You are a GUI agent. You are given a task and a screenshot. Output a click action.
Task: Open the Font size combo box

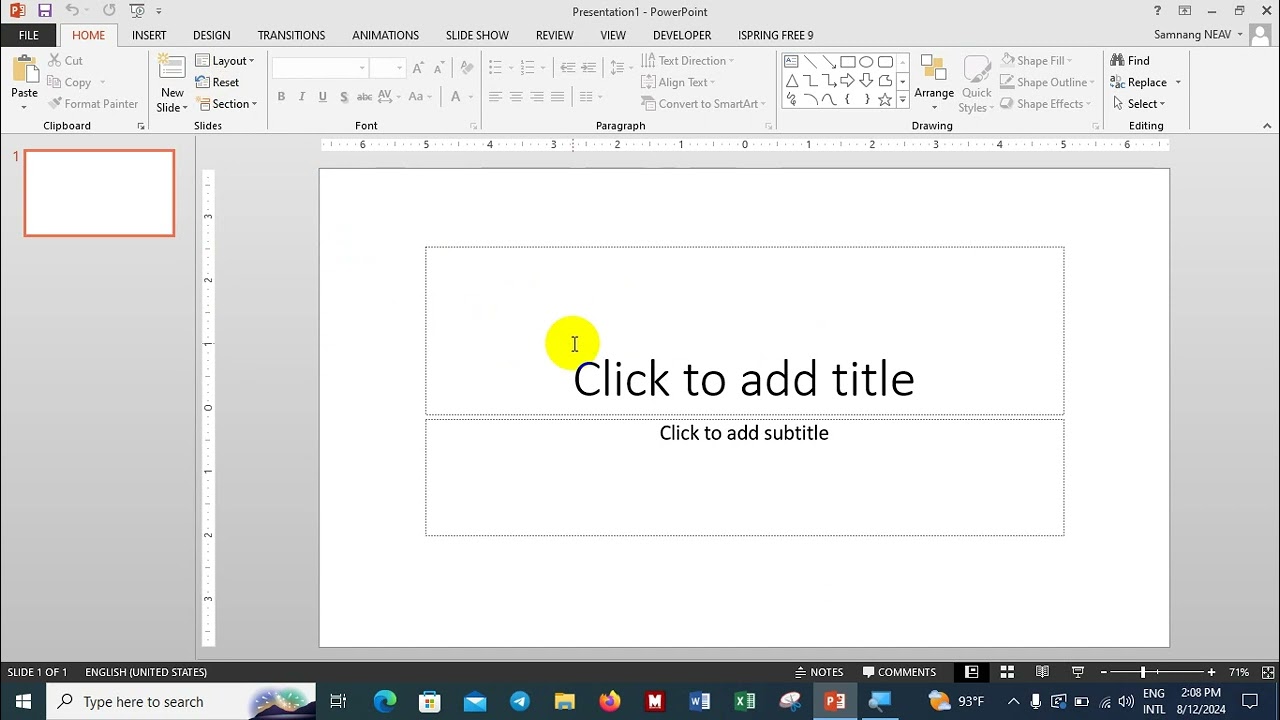pos(387,68)
